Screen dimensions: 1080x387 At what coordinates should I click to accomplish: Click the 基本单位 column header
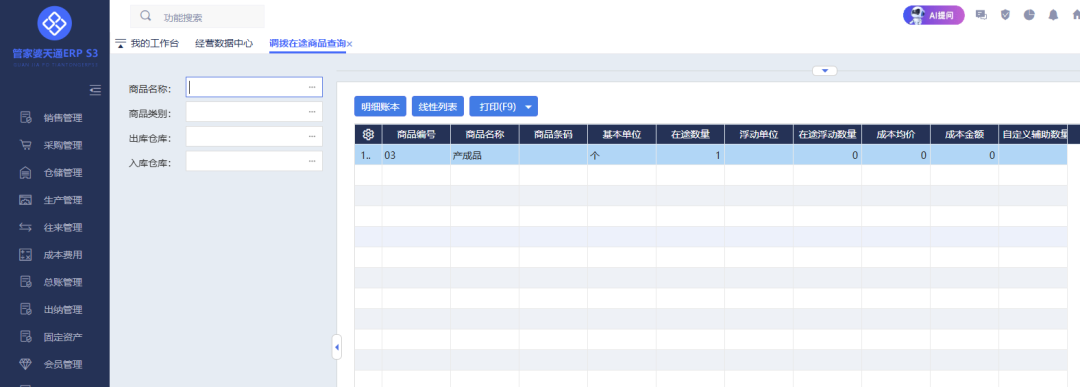click(622, 134)
